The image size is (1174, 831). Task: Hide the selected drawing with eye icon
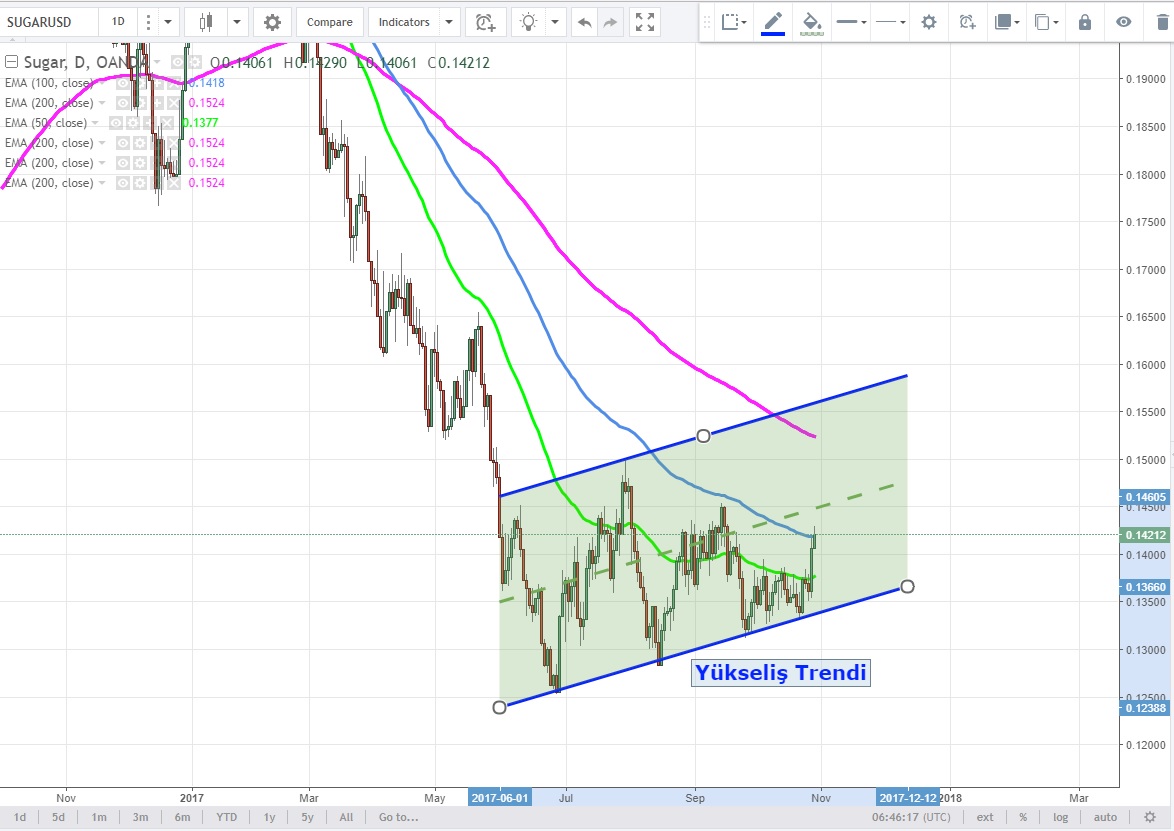1124,22
